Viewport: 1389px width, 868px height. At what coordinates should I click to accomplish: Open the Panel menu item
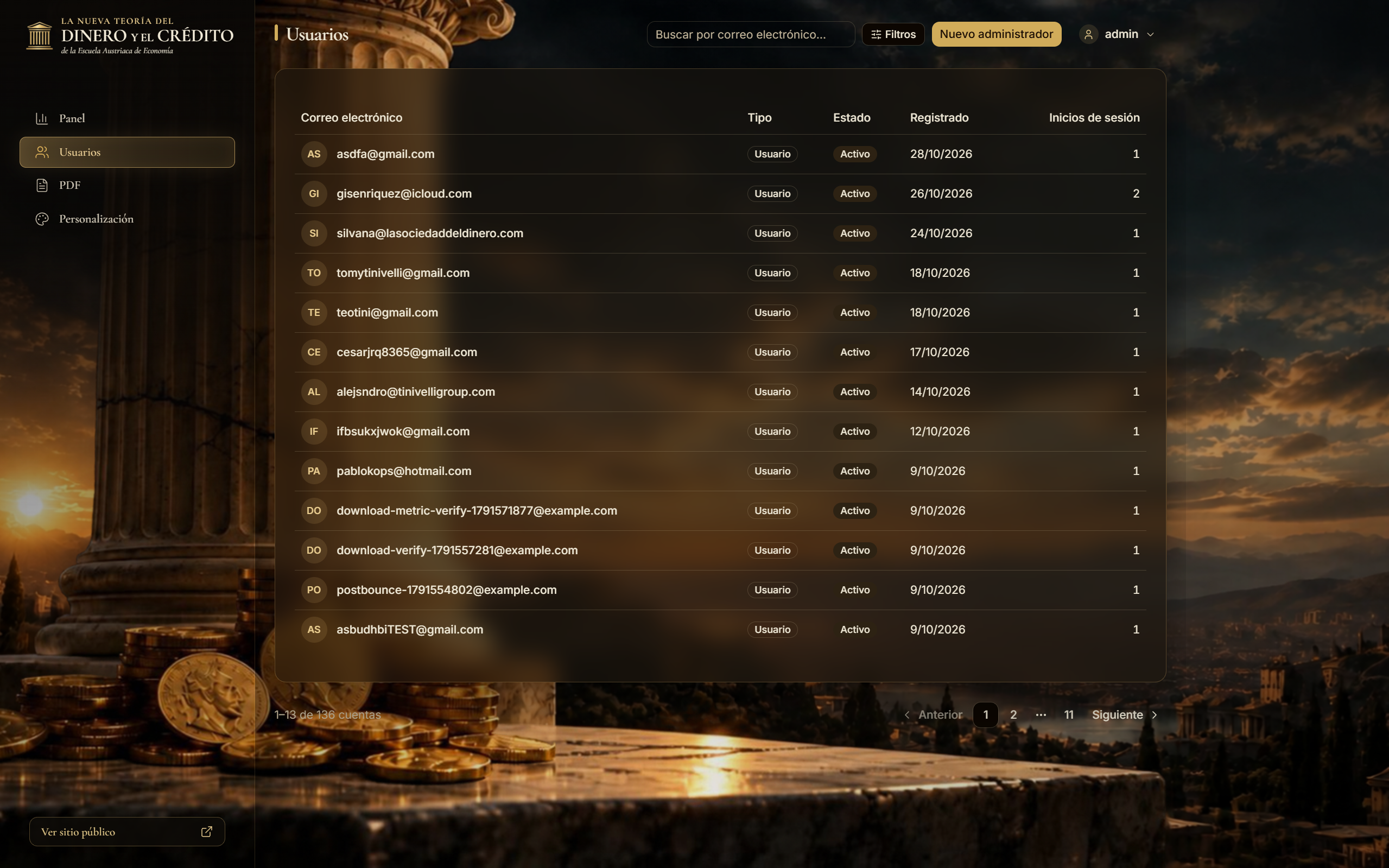click(127, 118)
